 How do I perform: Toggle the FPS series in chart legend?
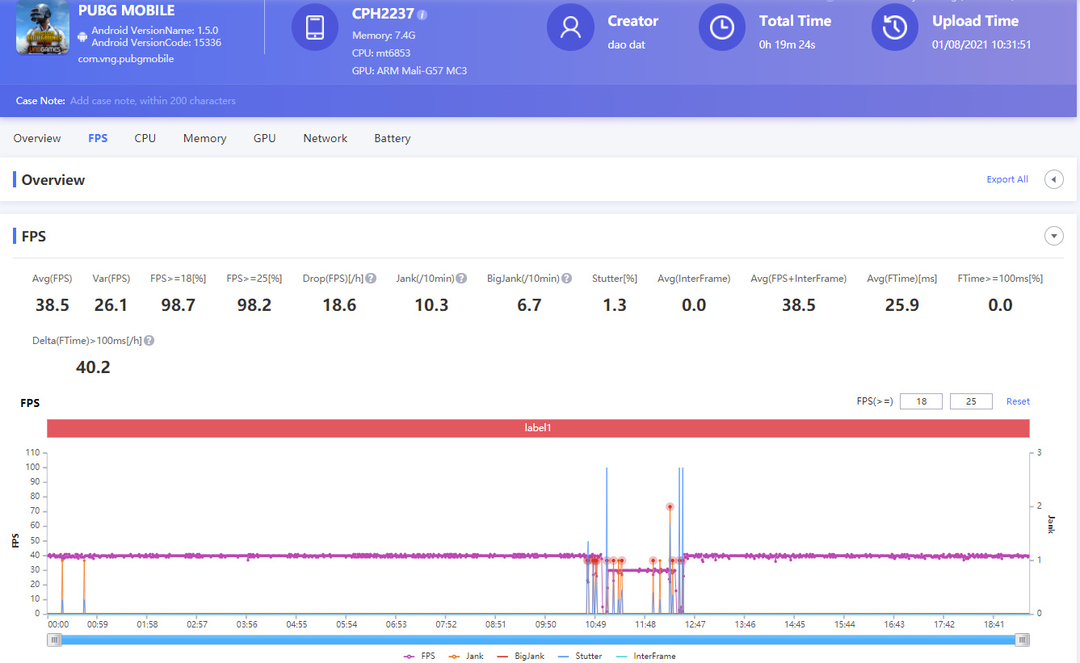pyautogui.click(x=419, y=656)
